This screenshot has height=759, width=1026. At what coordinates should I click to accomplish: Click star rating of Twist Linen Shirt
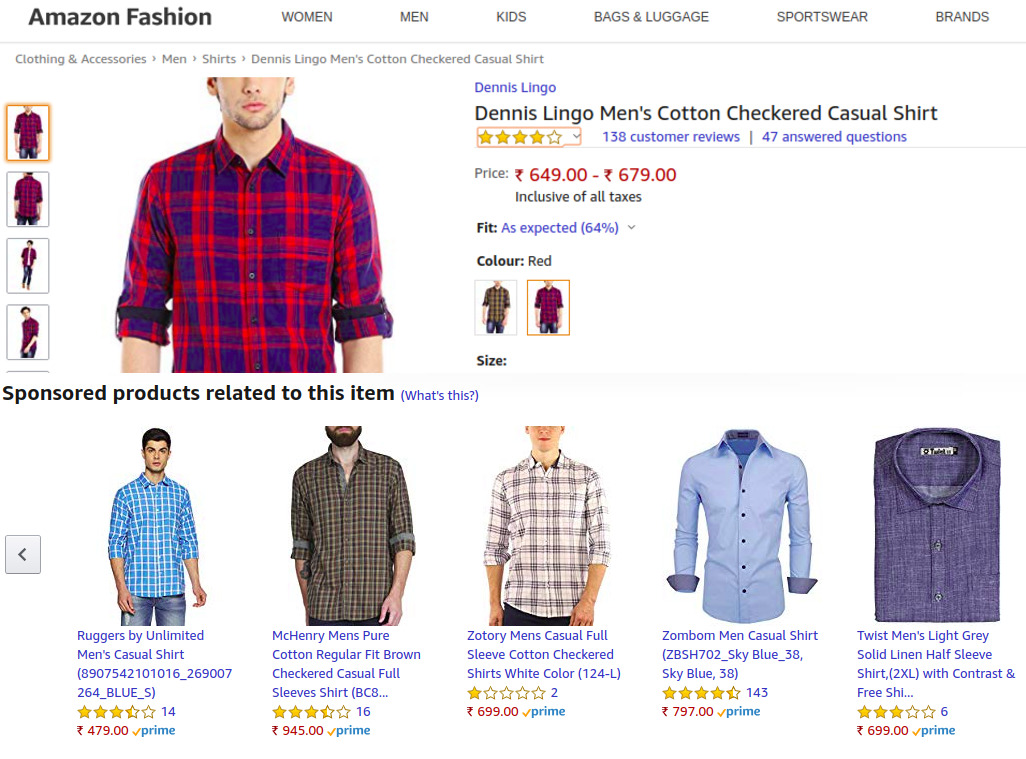(x=896, y=712)
